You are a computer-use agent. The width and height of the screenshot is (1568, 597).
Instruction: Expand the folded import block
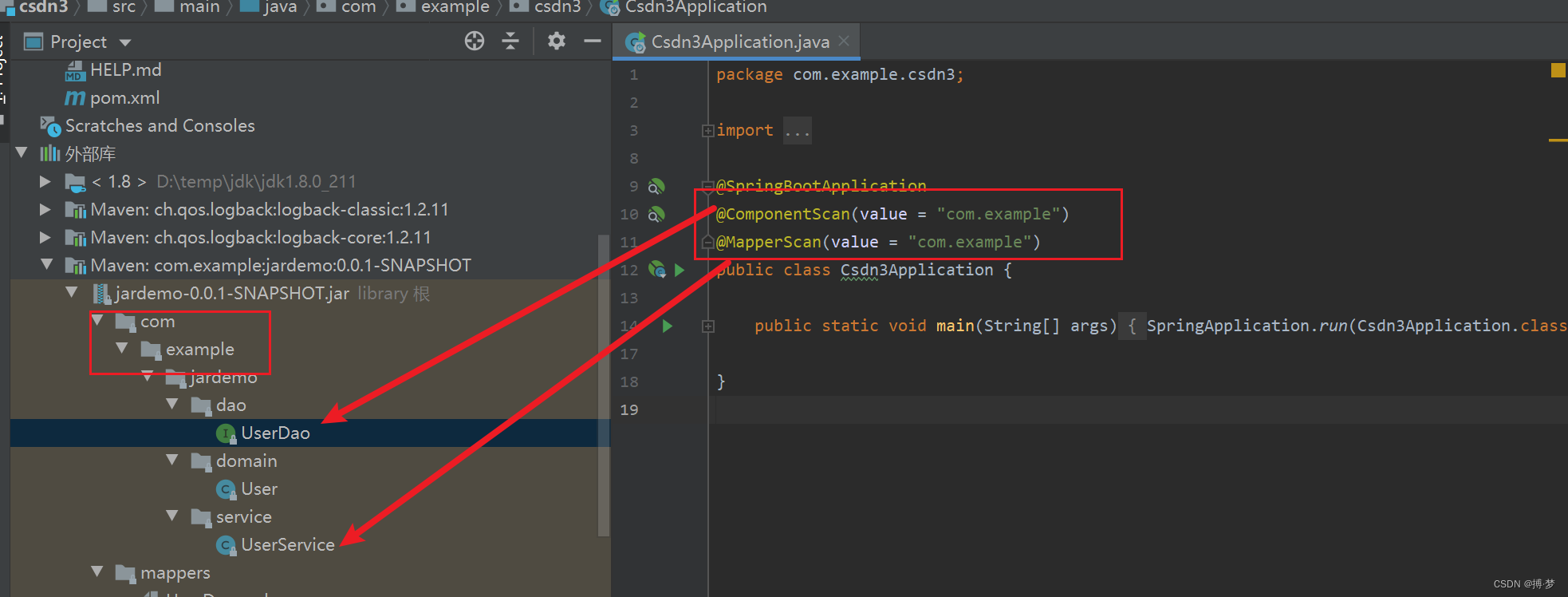tap(707, 130)
